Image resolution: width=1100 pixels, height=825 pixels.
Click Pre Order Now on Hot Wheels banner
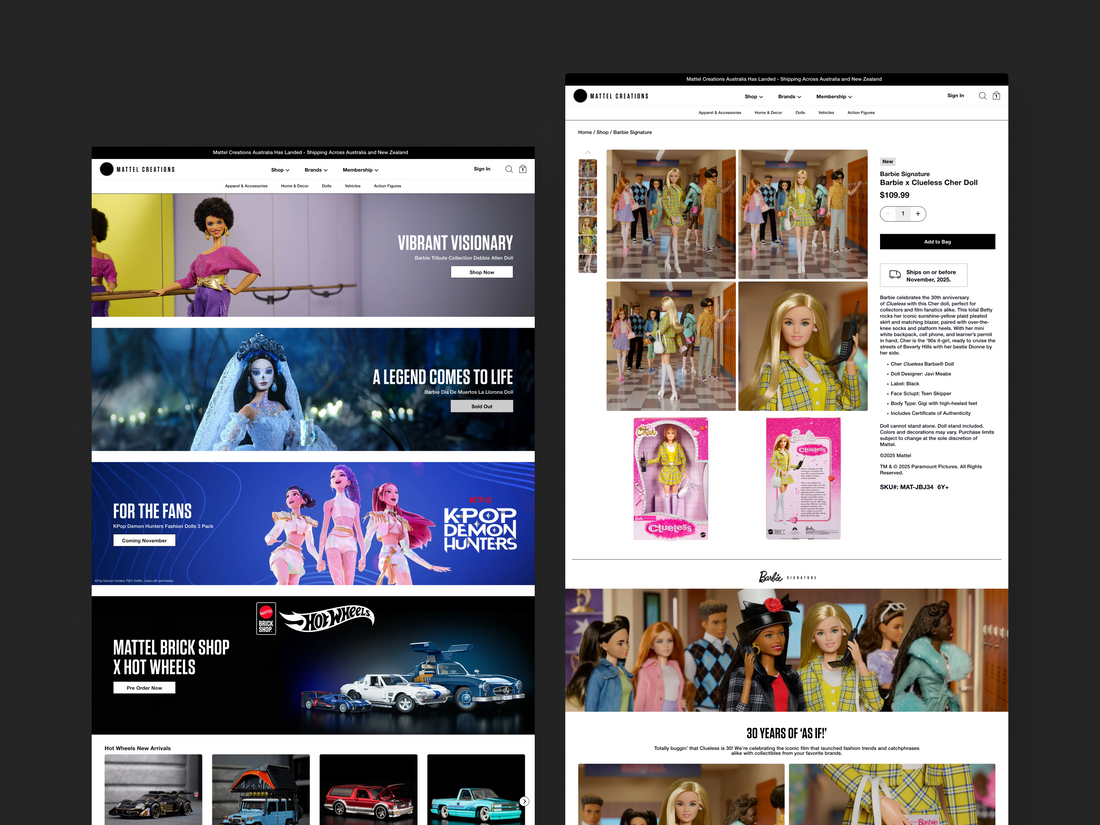tap(144, 688)
